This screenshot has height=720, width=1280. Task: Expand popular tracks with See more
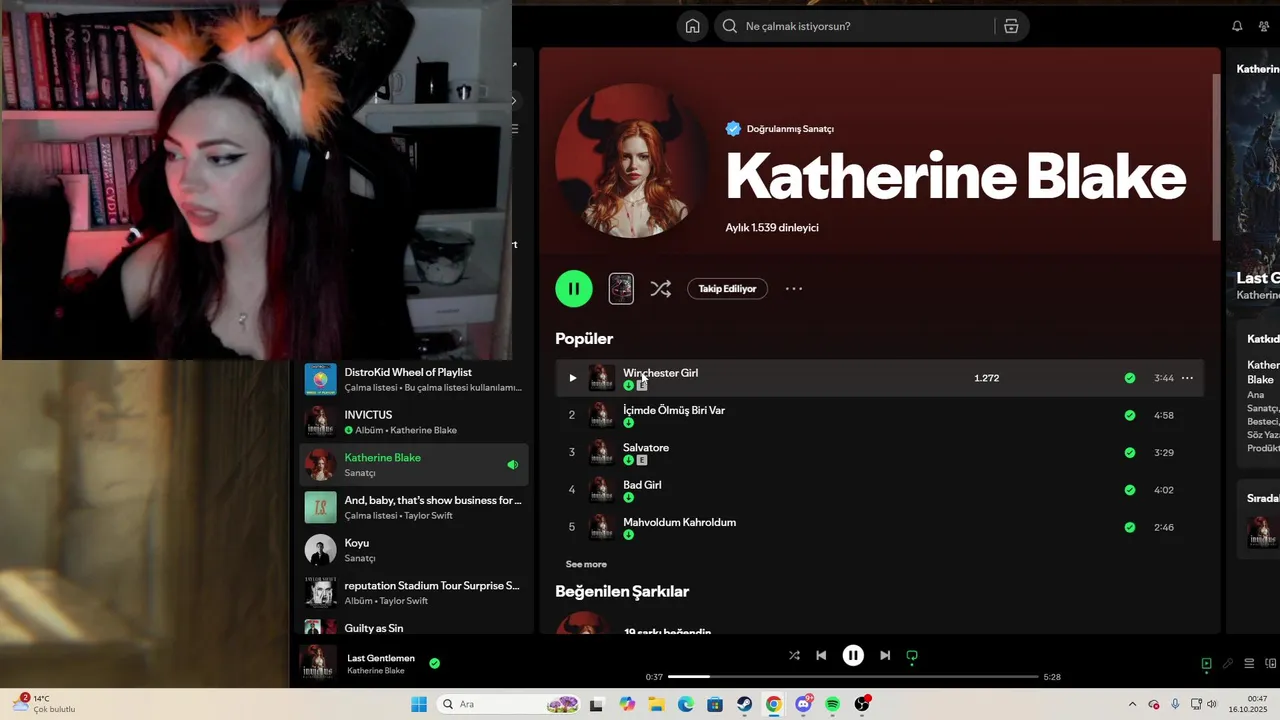586,564
